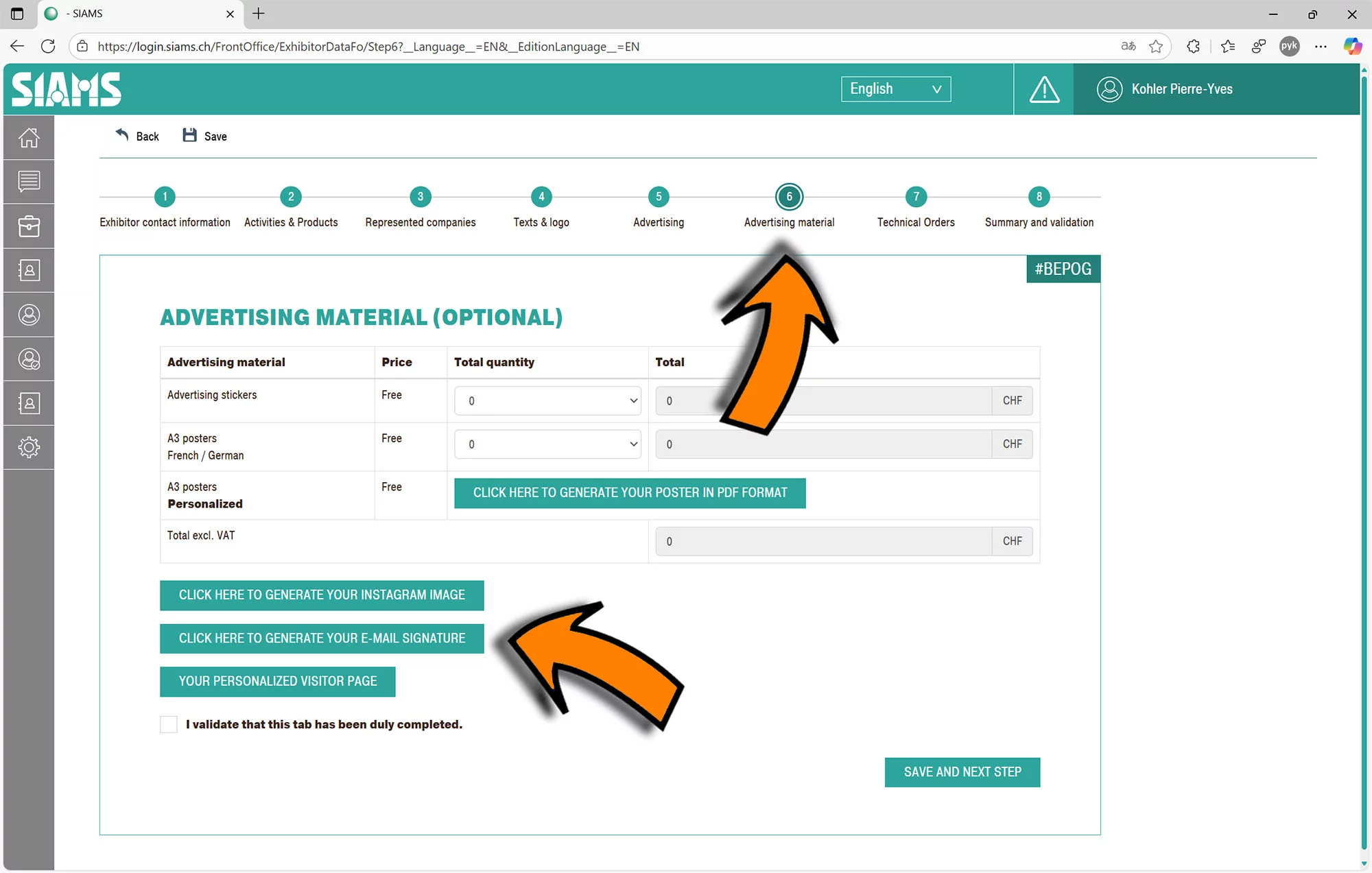1372x873 pixels.
Task: Open the settings gear in sidebar
Action: click(29, 448)
